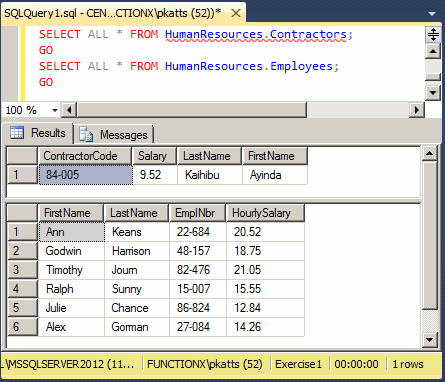Click the contractors FirstName column header
This screenshot has width=445, height=382.
click(x=275, y=156)
